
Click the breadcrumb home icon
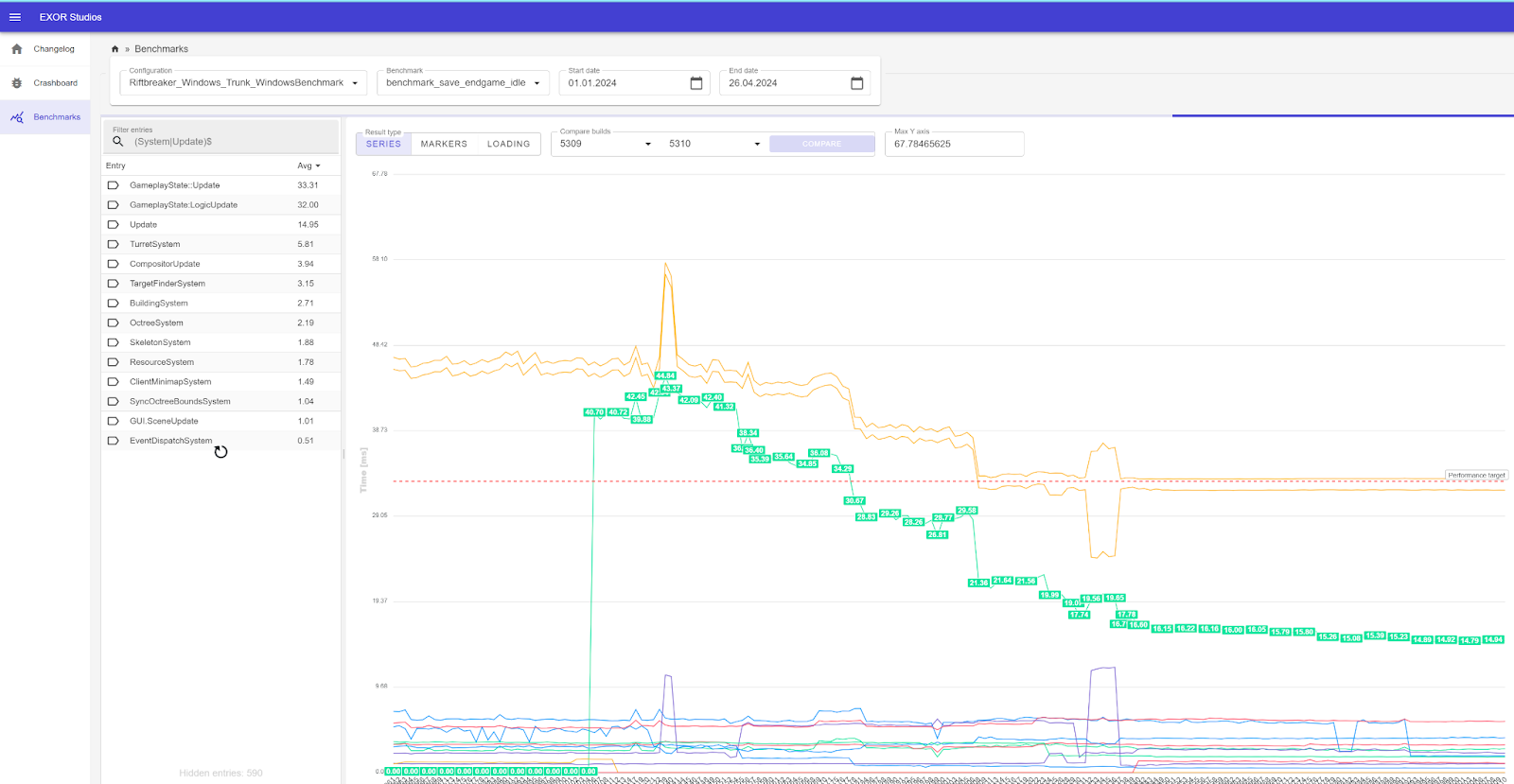tap(115, 49)
